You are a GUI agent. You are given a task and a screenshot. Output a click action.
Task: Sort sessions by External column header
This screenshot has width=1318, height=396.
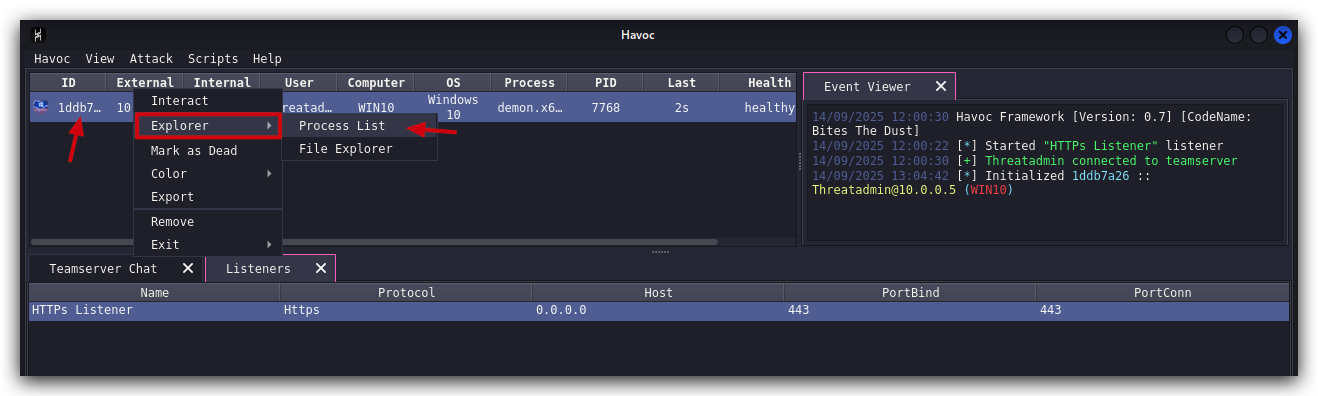pyautogui.click(x=145, y=83)
